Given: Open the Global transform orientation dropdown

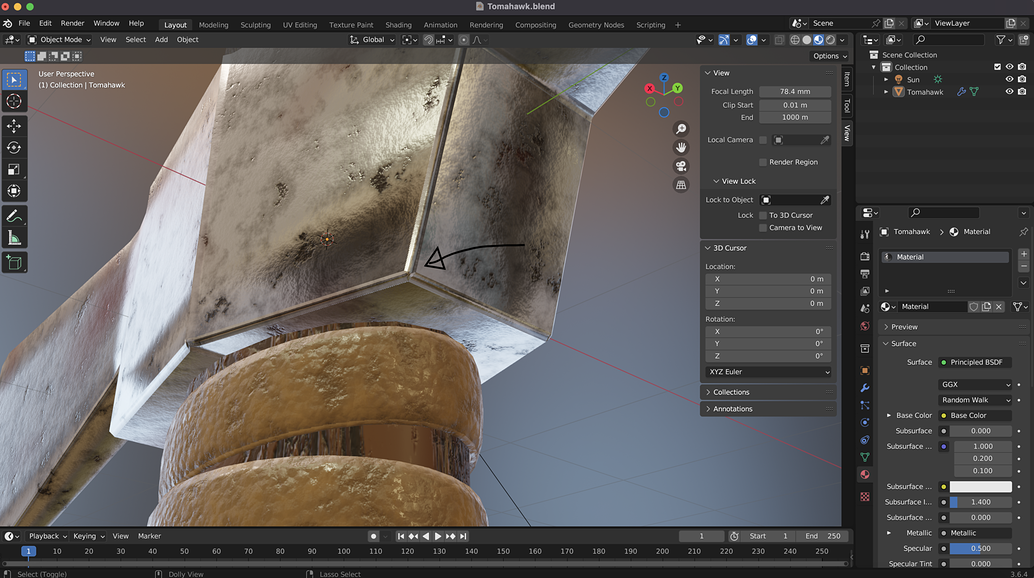Looking at the screenshot, I should click(373, 40).
